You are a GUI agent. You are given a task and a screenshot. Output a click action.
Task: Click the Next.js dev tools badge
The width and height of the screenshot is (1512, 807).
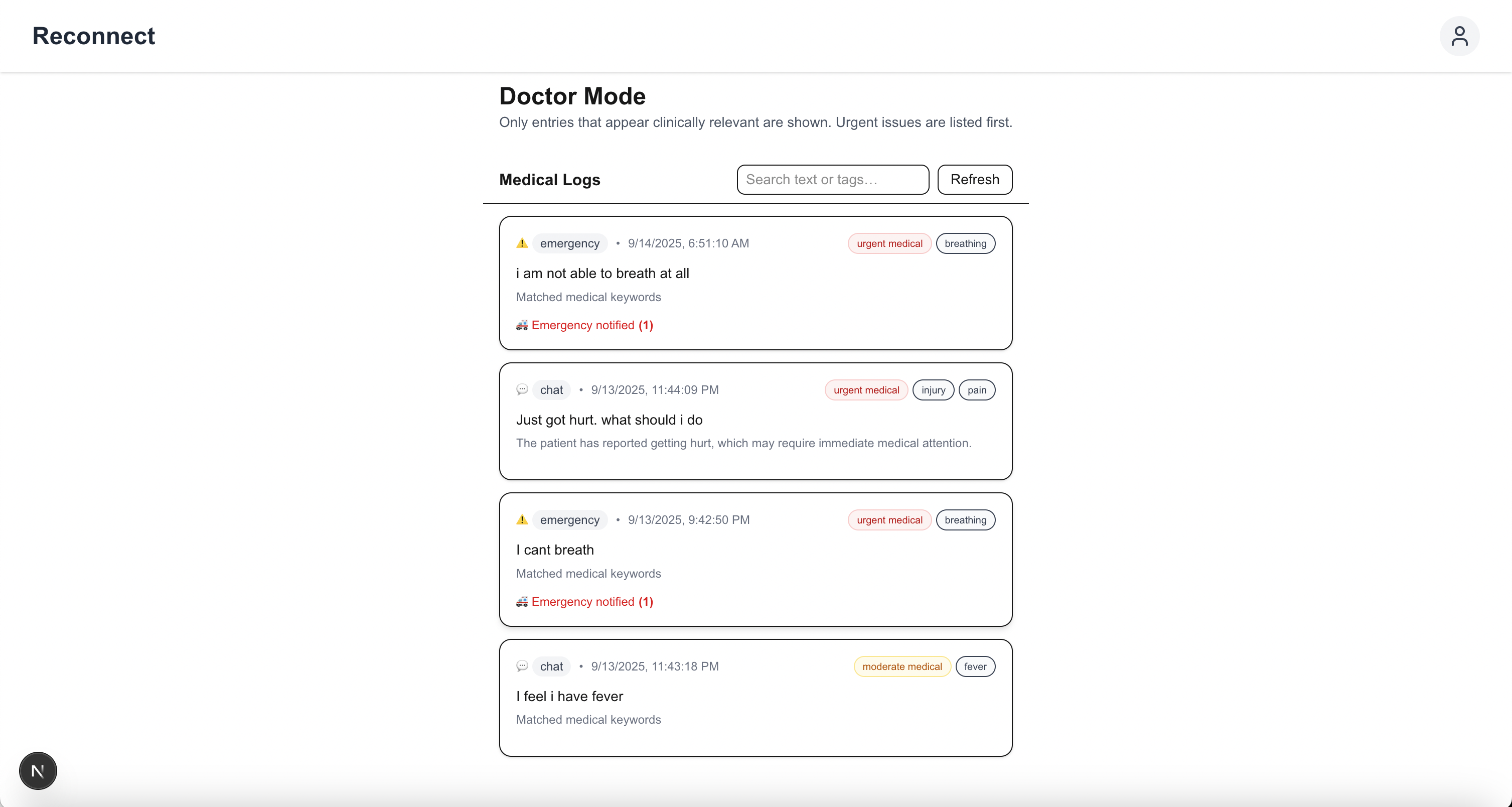pos(38,770)
